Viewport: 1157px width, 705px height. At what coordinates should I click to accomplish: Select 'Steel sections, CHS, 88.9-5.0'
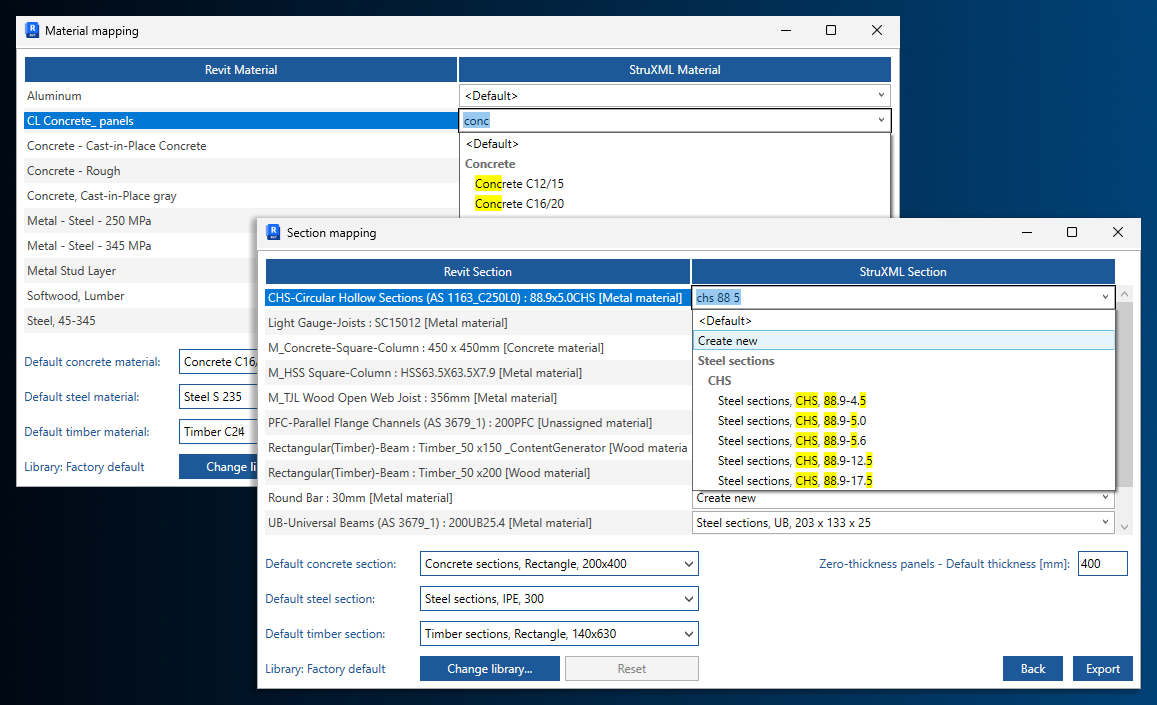tap(792, 421)
